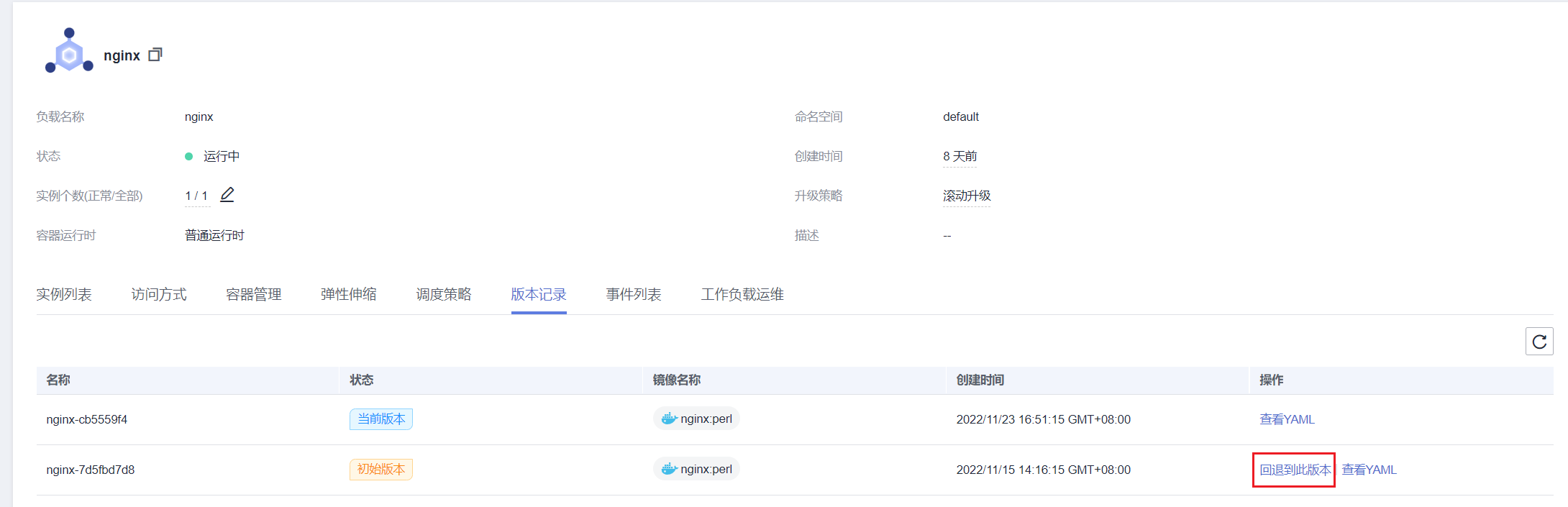The image size is (1568, 507).
Task: Edit the instance count with pencil icon
Action: (227, 195)
